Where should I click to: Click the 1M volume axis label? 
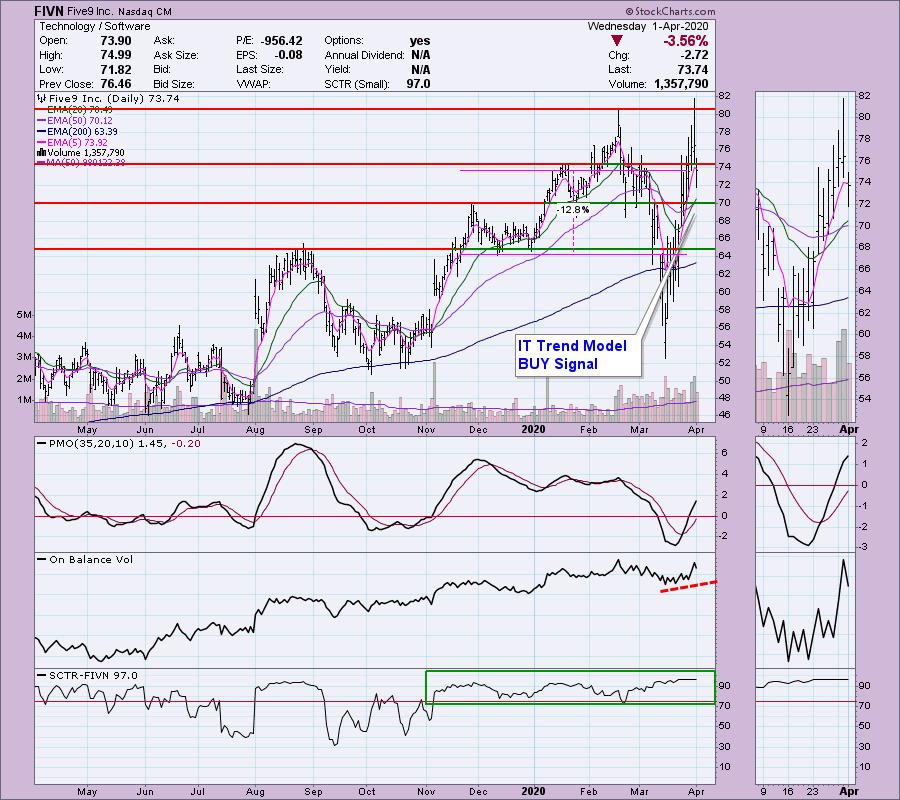coord(25,400)
